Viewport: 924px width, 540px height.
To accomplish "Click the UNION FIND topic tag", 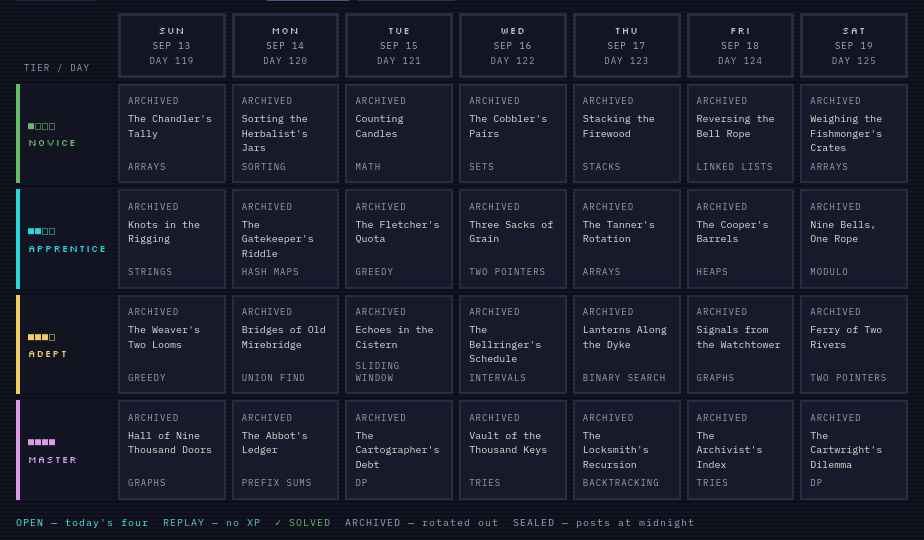I will pos(273,377).
